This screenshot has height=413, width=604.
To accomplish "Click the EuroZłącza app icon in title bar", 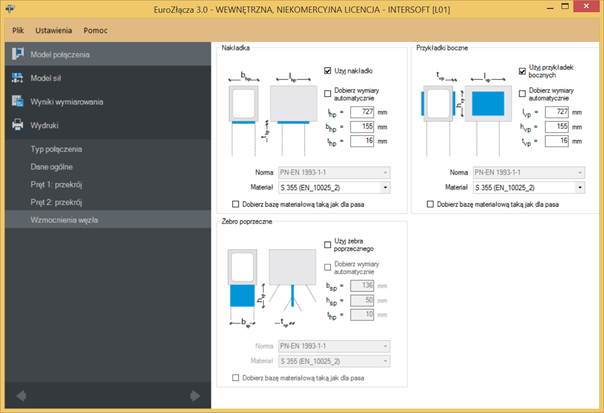I will tap(10, 8).
